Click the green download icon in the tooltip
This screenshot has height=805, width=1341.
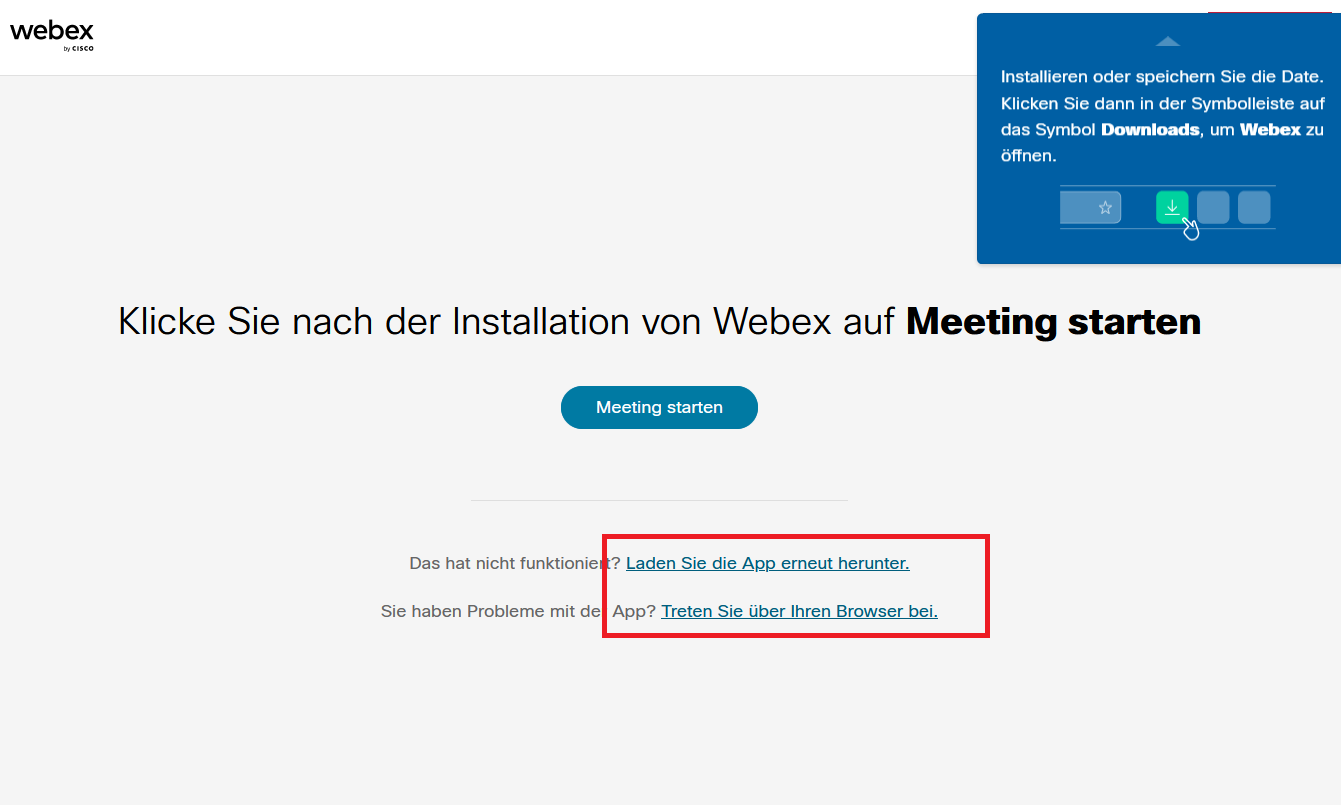pyautogui.click(x=1172, y=207)
